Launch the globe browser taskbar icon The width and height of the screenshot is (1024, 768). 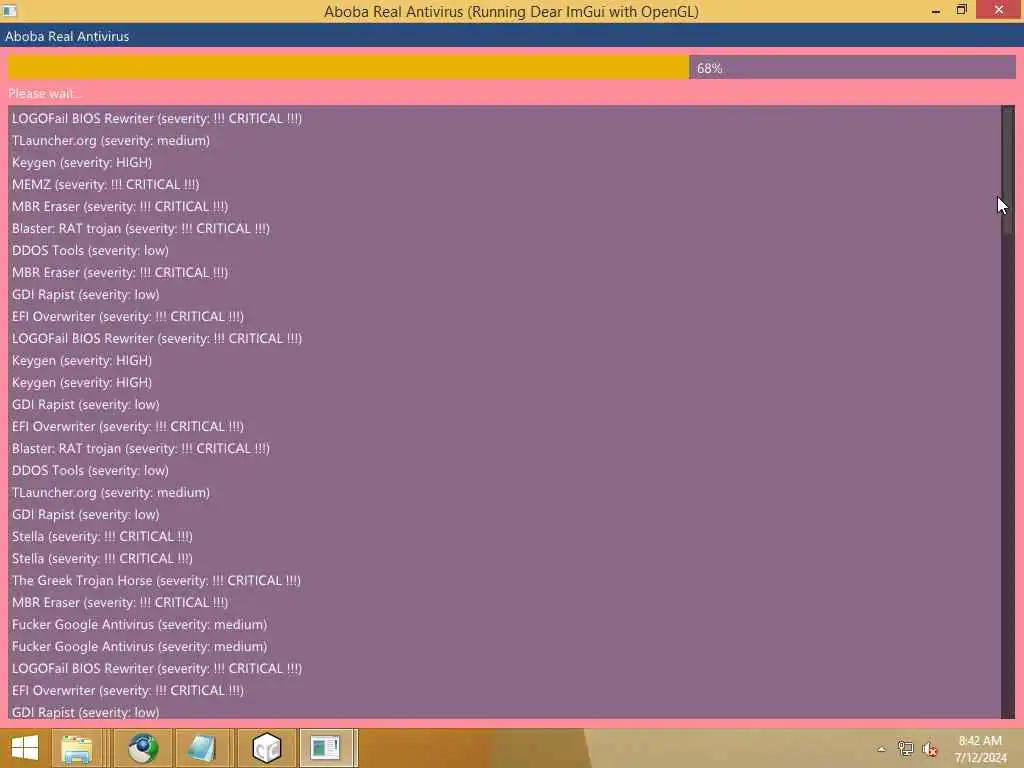click(x=143, y=748)
